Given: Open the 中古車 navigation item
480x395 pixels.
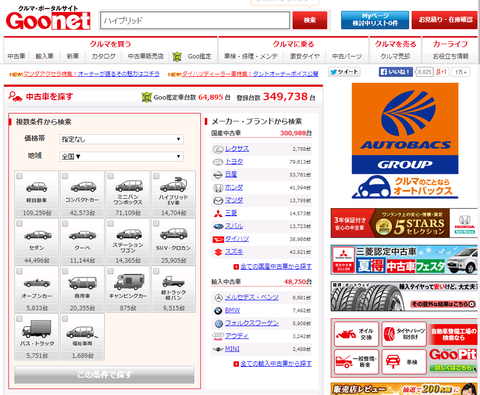Looking at the screenshot, I should pos(16,56).
